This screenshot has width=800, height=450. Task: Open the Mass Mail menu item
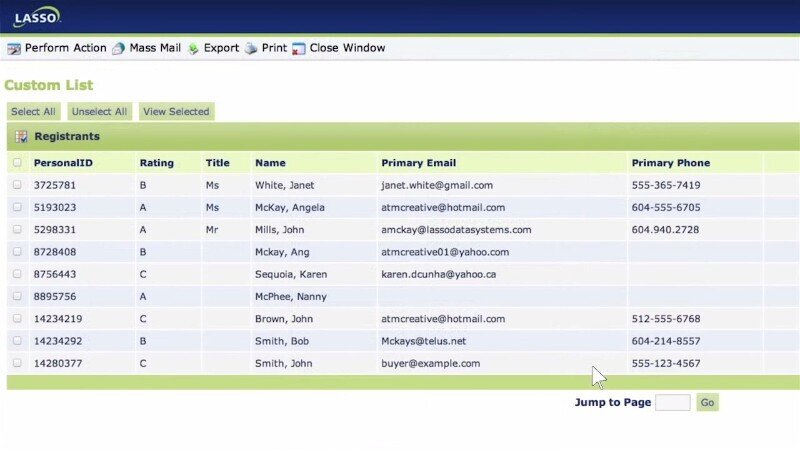point(155,48)
